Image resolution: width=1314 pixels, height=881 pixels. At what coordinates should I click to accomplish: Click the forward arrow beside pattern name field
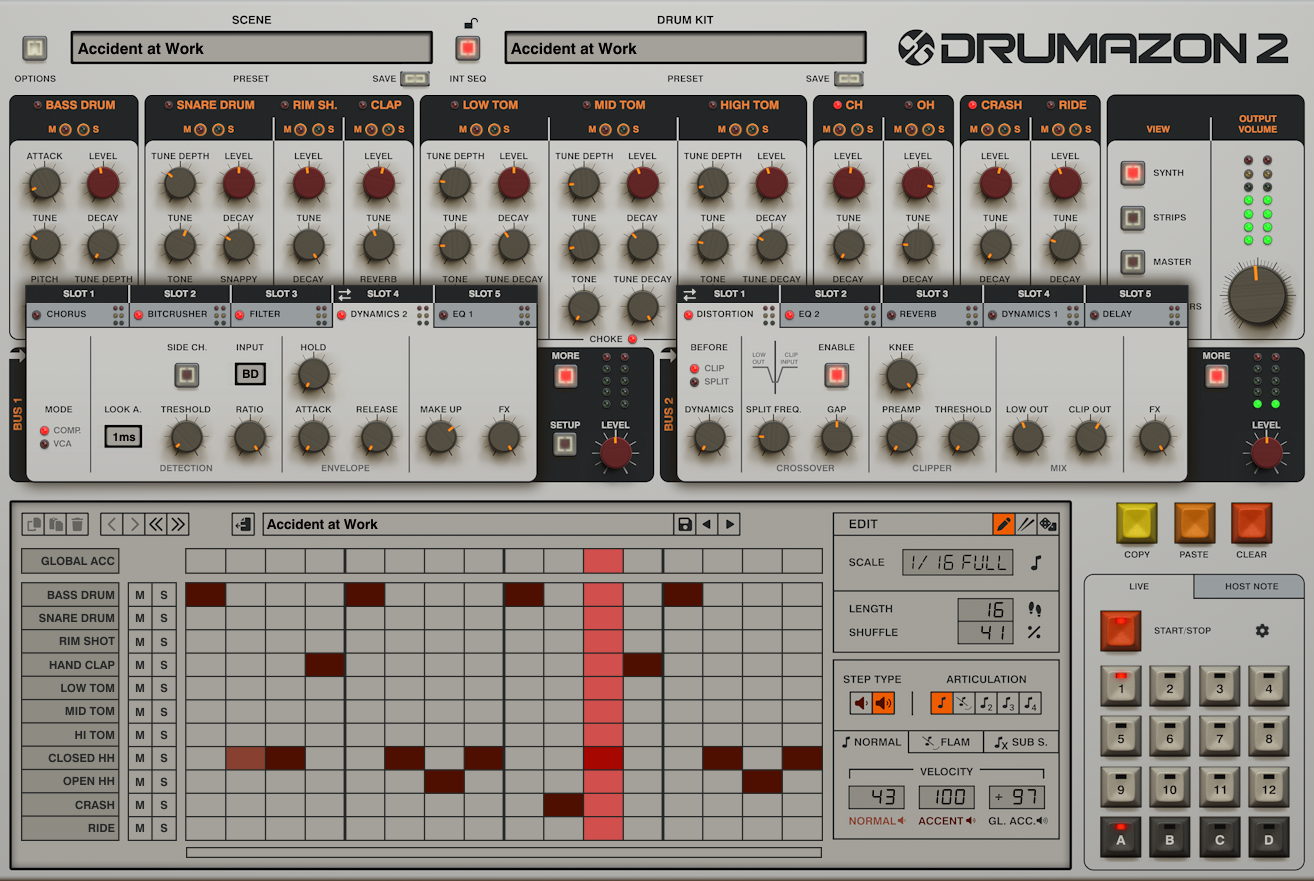point(729,523)
